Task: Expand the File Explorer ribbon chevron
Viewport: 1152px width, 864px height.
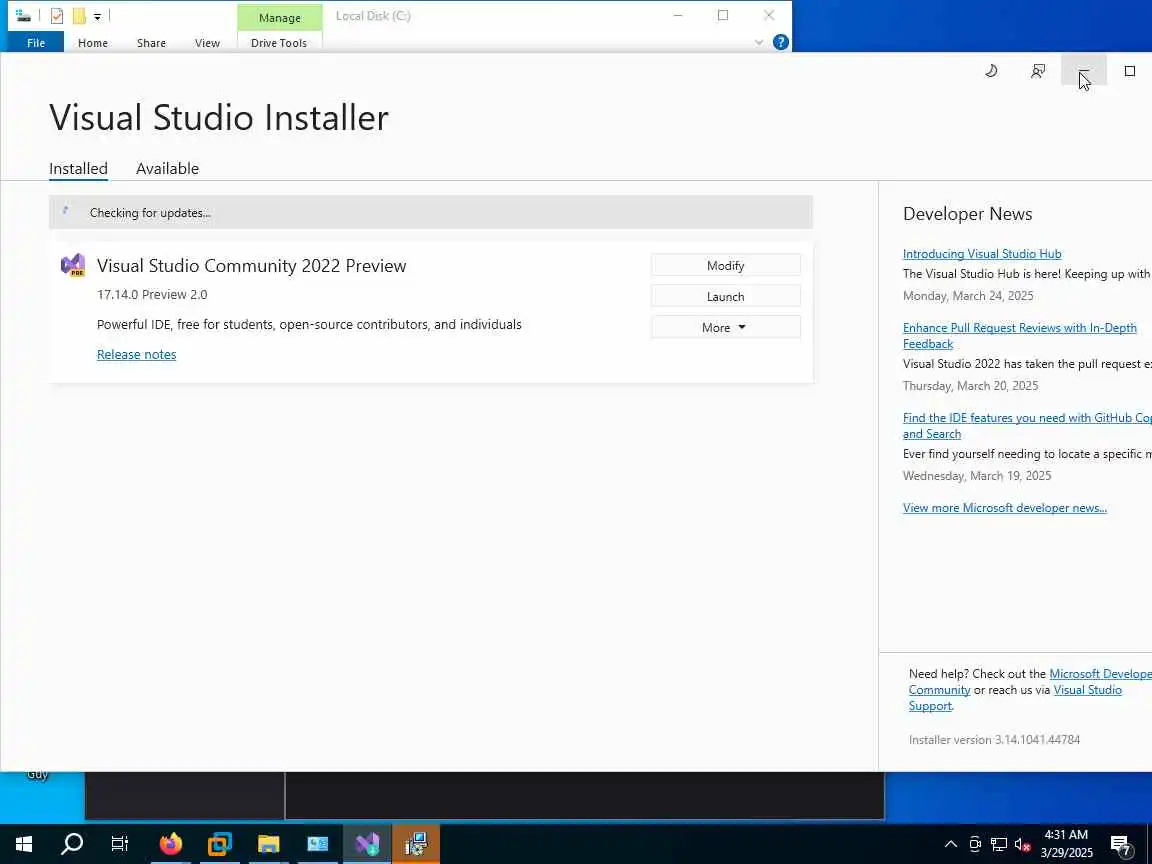Action: click(759, 43)
